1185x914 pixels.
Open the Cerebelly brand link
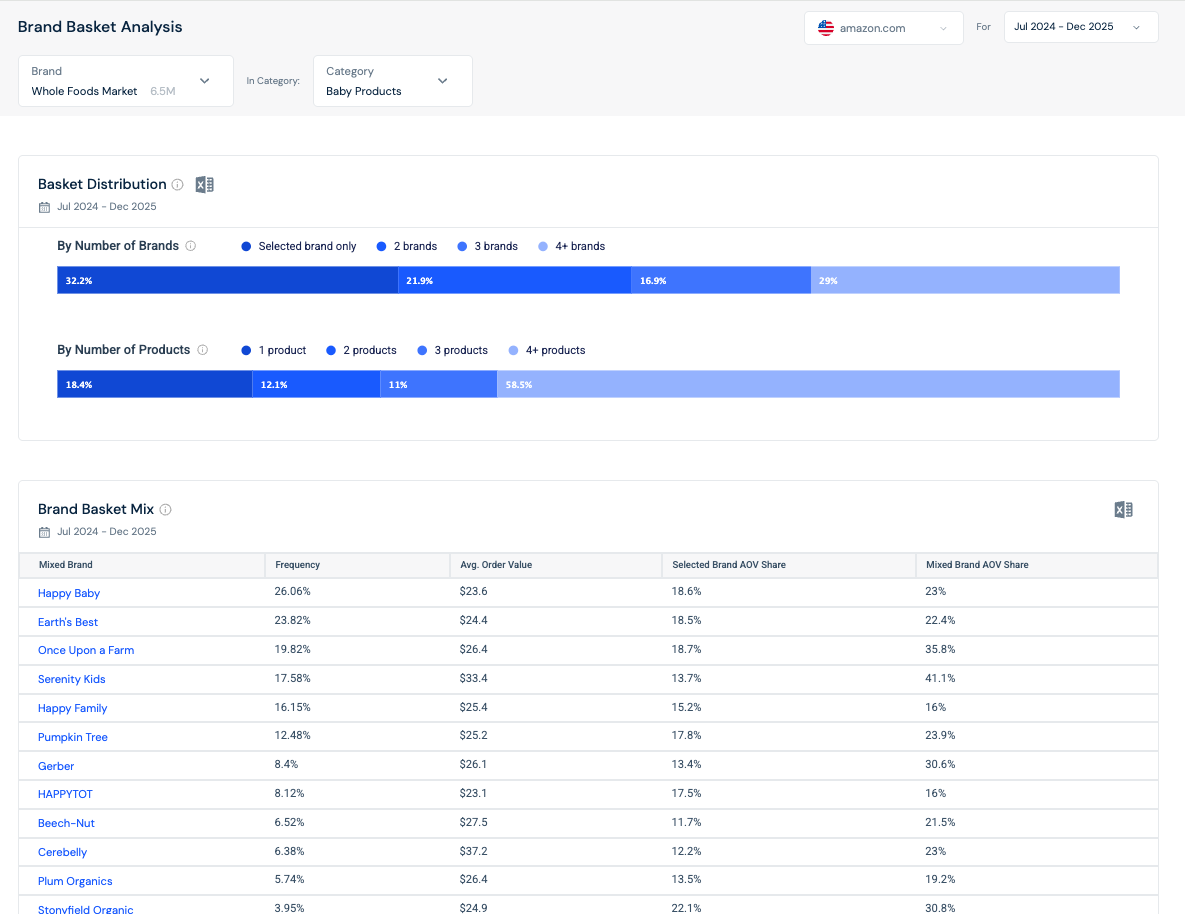click(x=63, y=852)
